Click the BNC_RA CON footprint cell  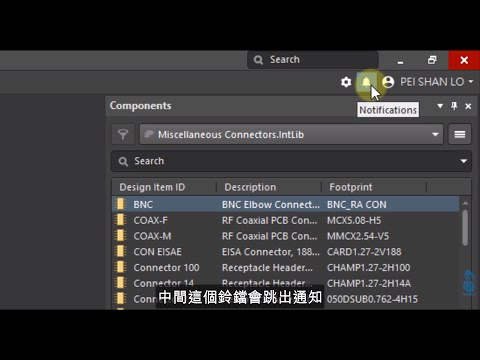pyautogui.click(x=357, y=205)
